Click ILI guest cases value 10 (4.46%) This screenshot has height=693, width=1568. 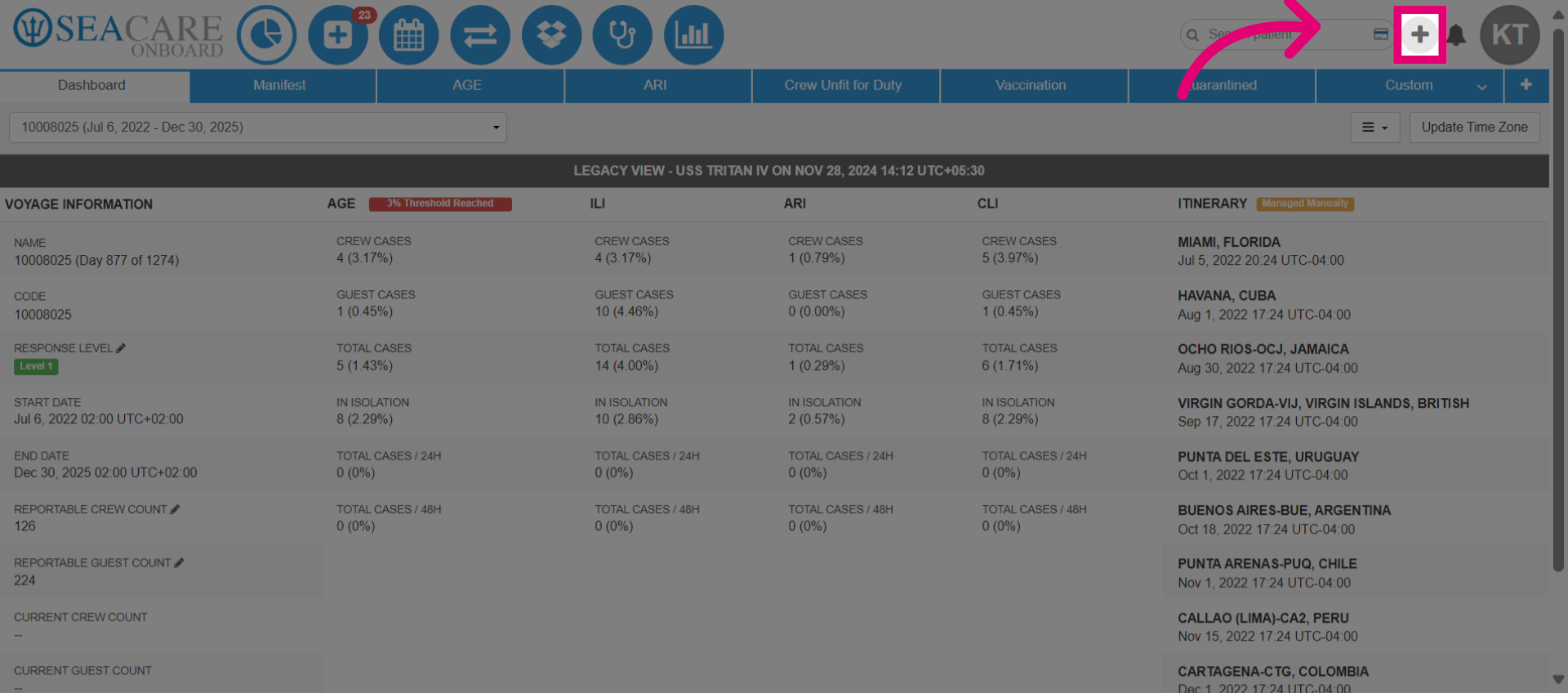click(626, 311)
